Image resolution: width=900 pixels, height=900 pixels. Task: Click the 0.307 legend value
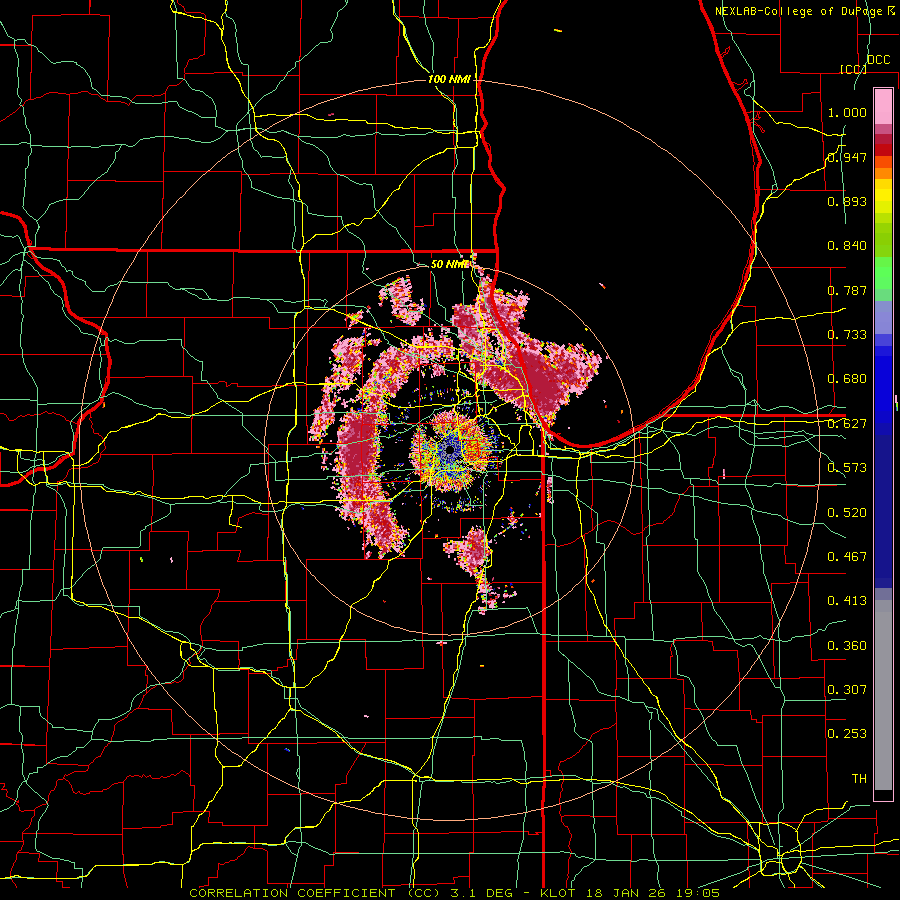(847, 689)
